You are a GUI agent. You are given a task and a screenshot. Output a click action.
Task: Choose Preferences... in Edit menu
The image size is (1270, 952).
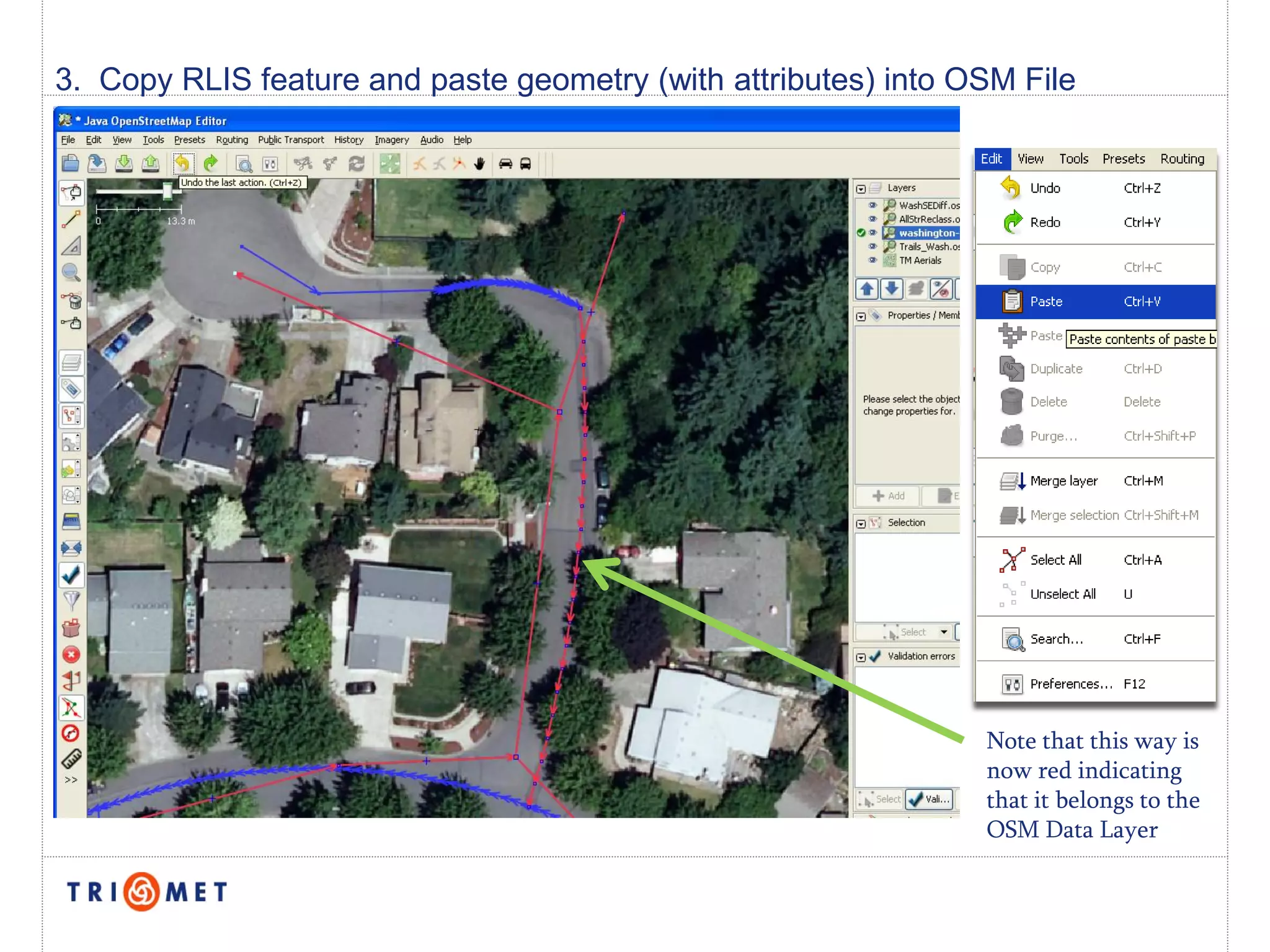1096,684
